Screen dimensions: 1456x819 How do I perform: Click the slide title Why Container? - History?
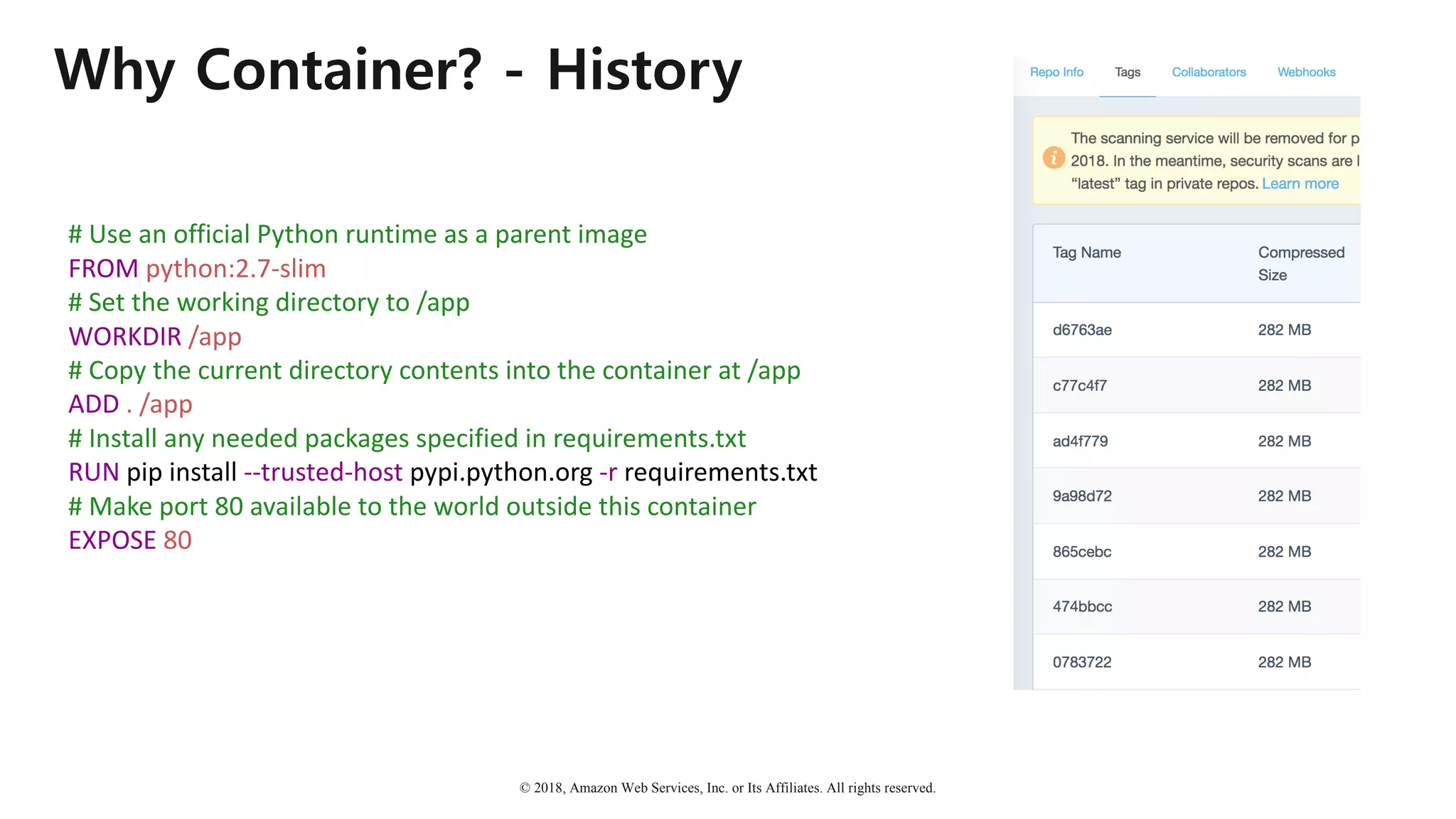point(397,71)
